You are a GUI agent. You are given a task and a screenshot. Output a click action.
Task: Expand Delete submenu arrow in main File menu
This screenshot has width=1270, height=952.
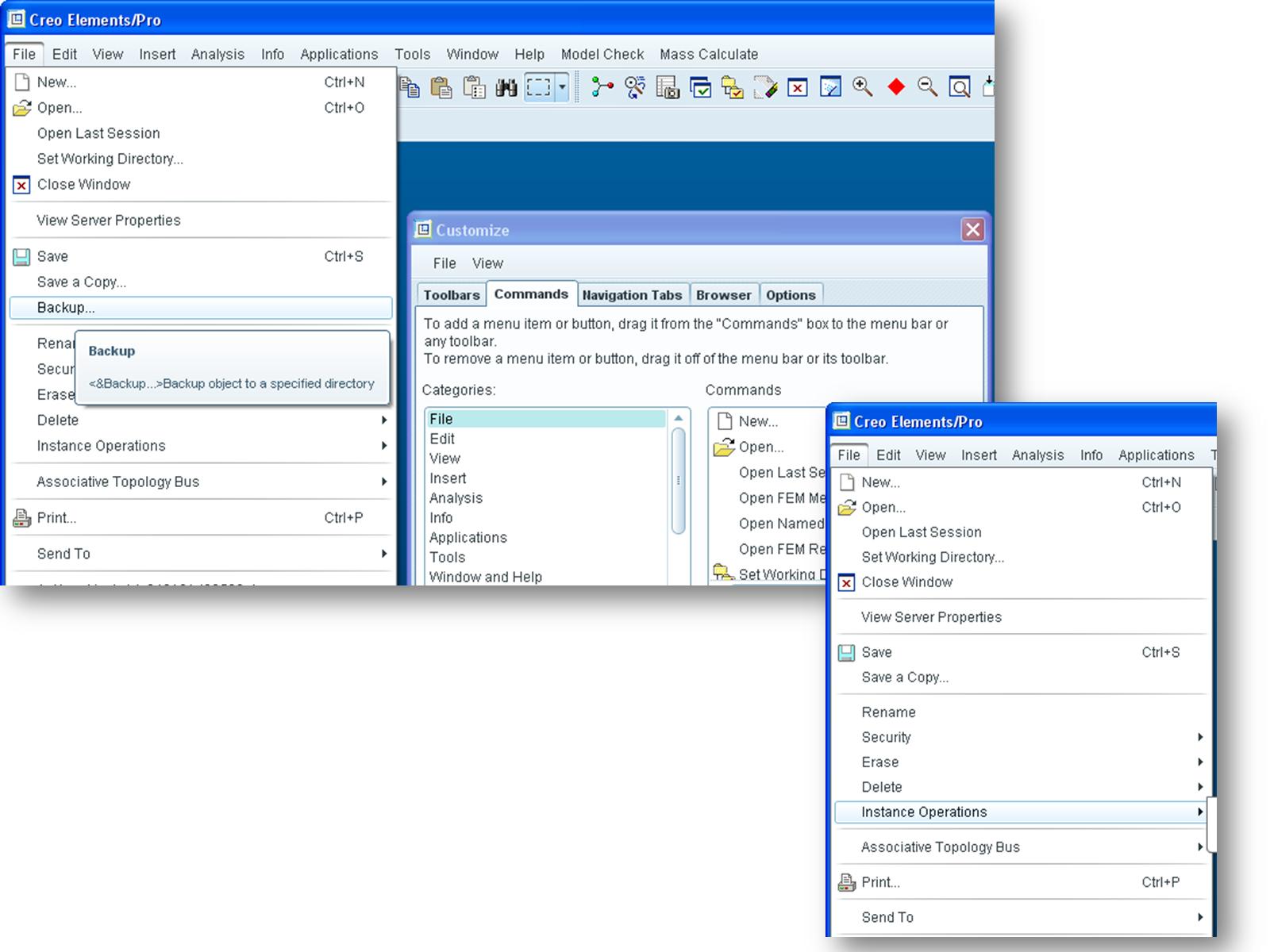click(384, 420)
